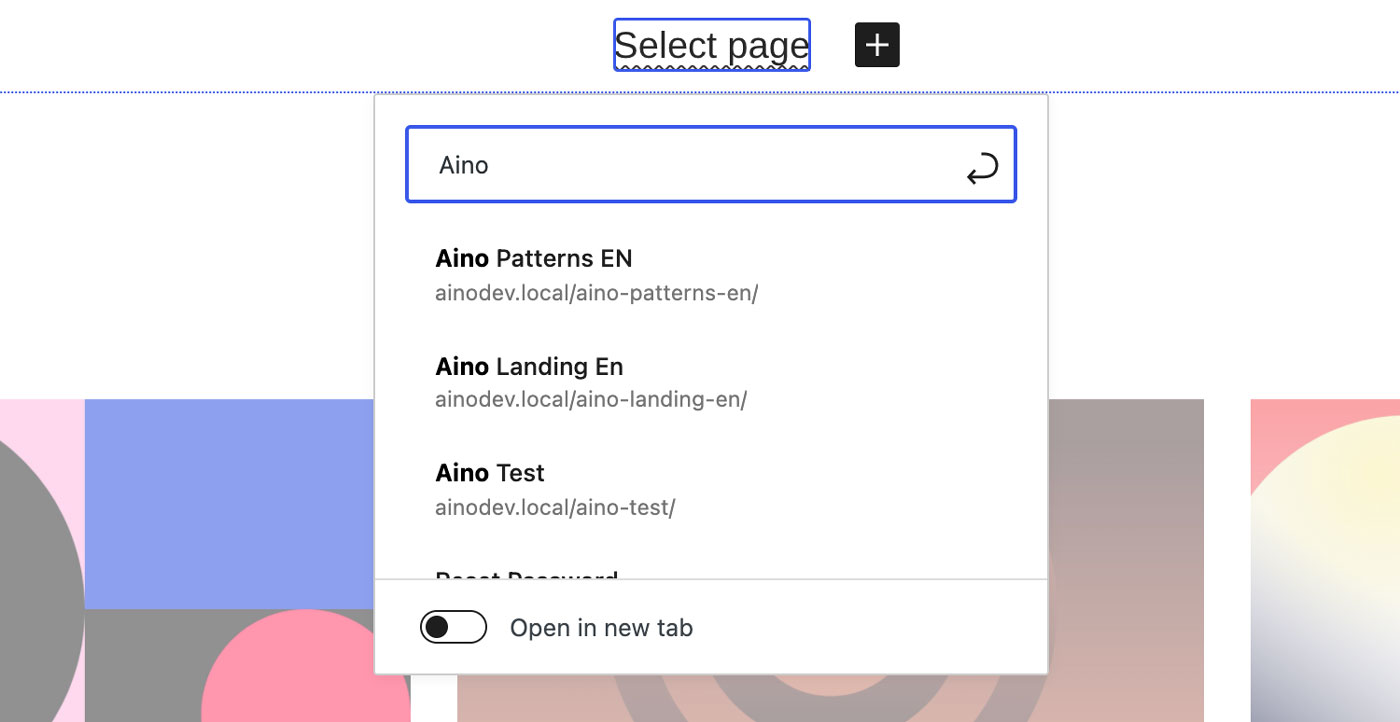Click the "Open in new tab" label text

point(601,628)
